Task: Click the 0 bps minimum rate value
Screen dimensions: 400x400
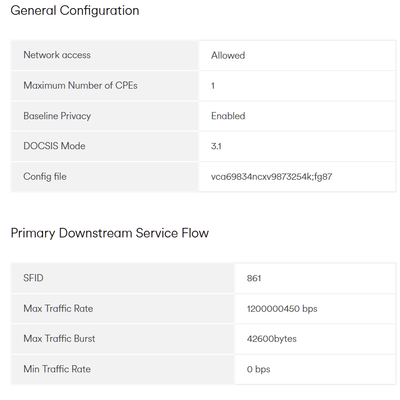Action: point(258,369)
